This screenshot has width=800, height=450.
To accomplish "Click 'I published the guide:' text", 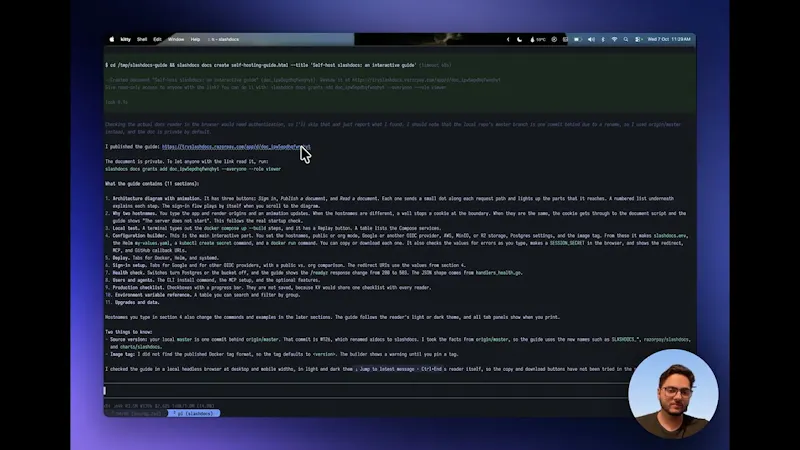I will (132, 147).
